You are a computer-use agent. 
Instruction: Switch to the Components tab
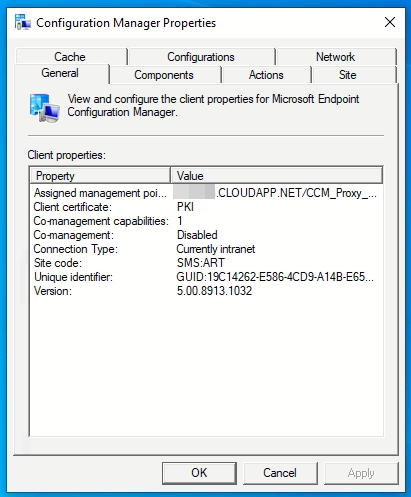tap(164, 75)
